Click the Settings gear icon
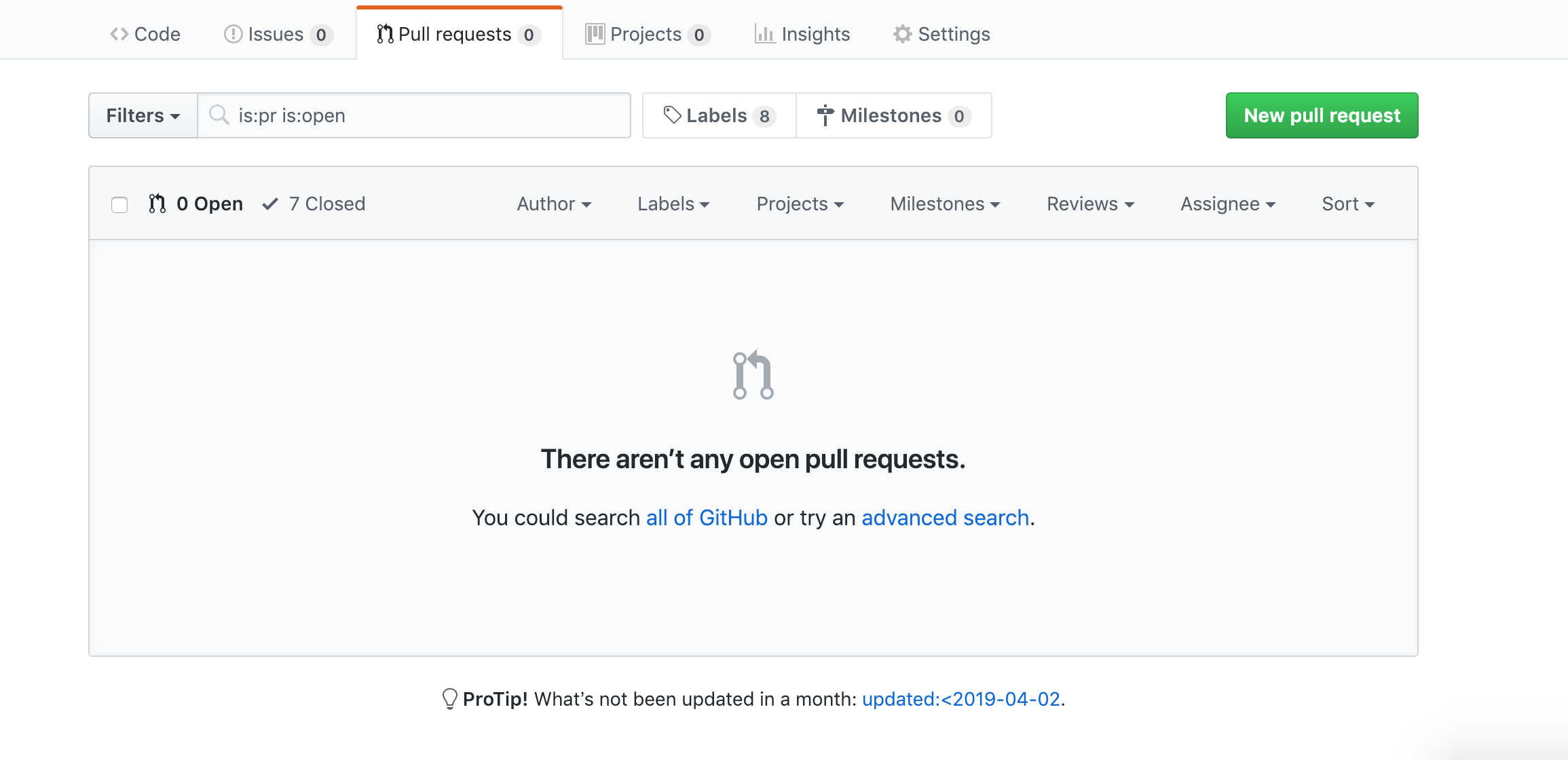This screenshot has width=1568, height=760. click(902, 34)
